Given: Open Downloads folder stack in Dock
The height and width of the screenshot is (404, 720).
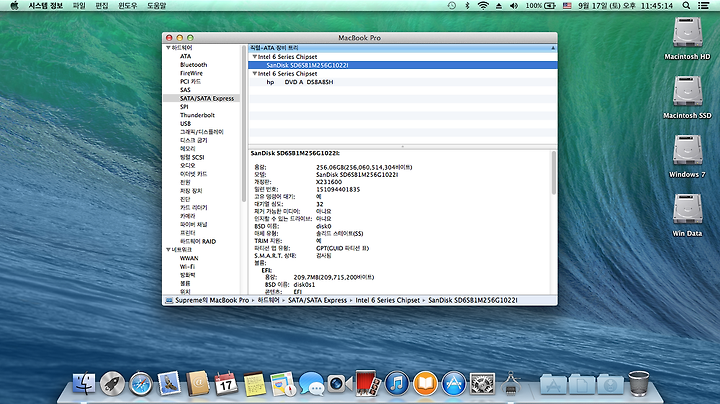Looking at the screenshot, I should point(610,384).
